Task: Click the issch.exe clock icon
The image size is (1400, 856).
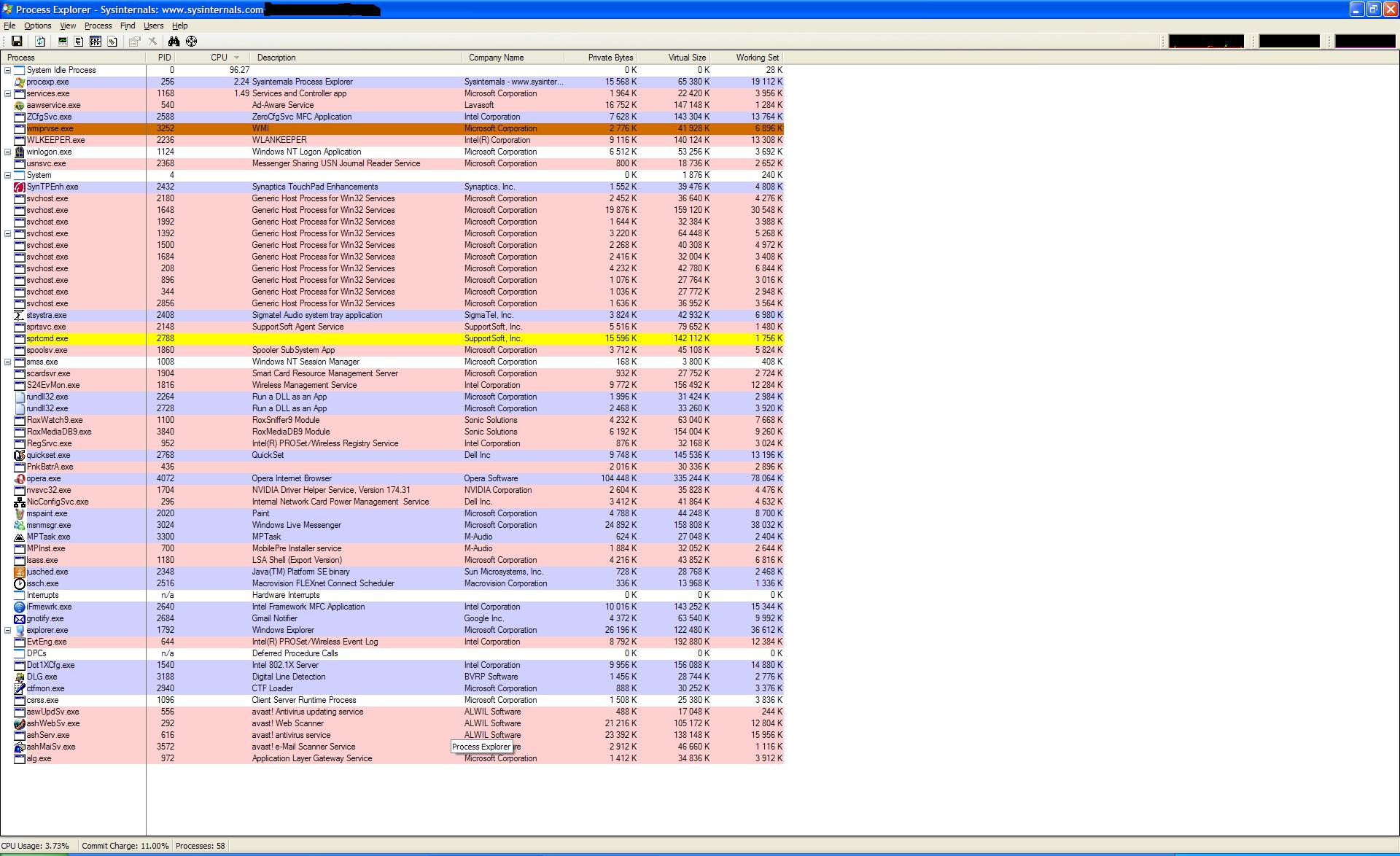Action: tap(20, 583)
